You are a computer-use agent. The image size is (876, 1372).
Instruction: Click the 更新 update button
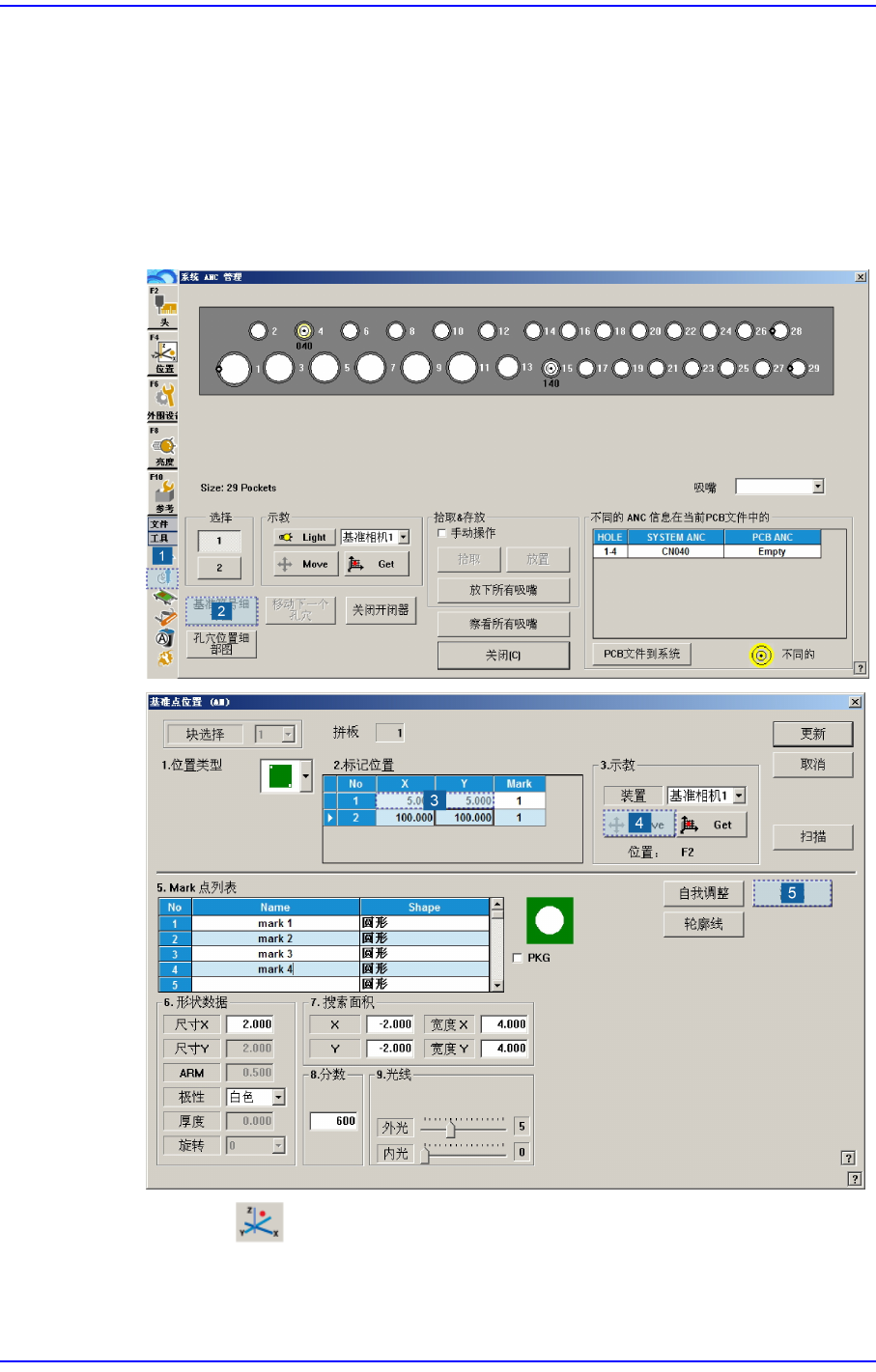click(813, 734)
